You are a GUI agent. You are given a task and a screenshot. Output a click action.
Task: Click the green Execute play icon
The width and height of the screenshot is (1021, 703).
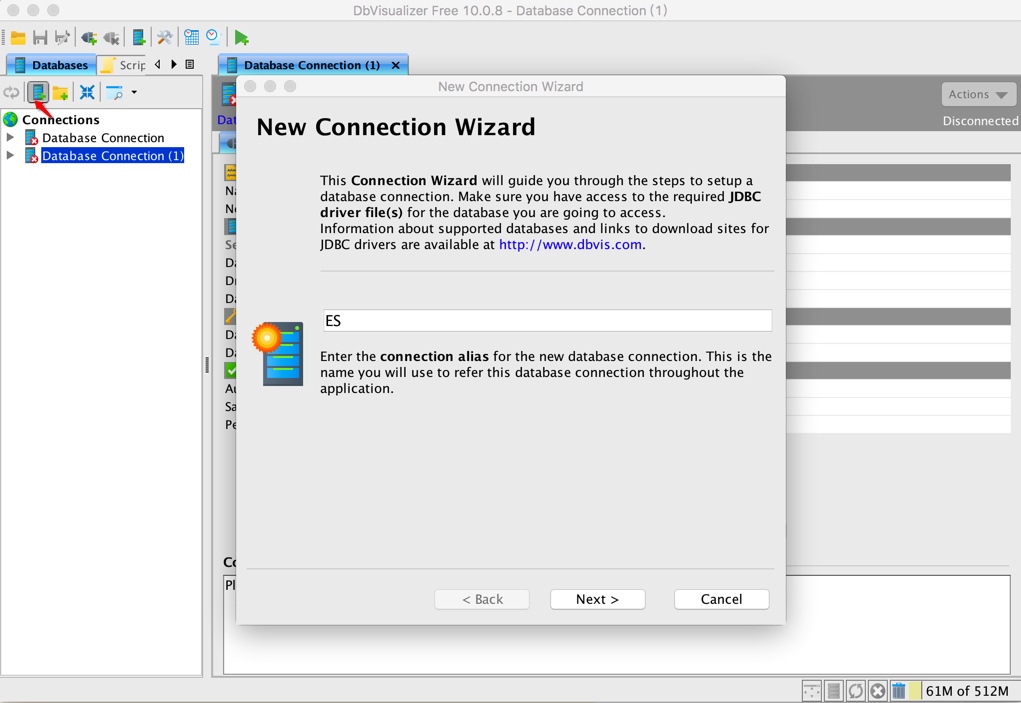(x=242, y=38)
